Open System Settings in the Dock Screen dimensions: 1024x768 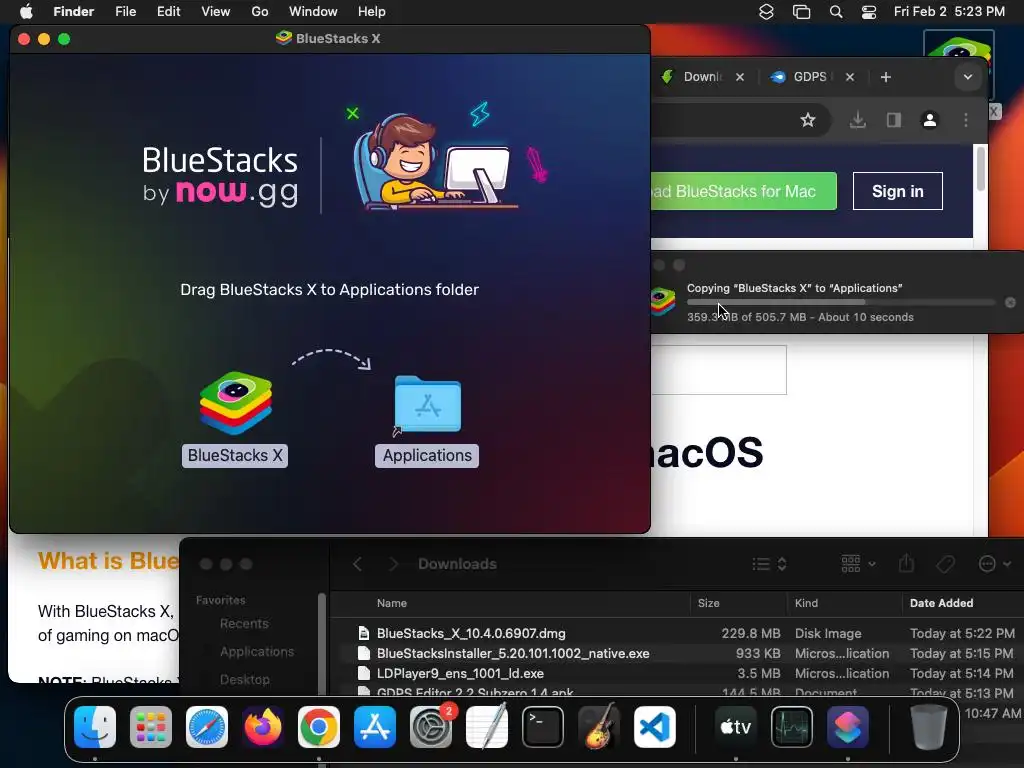pyautogui.click(x=430, y=727)
